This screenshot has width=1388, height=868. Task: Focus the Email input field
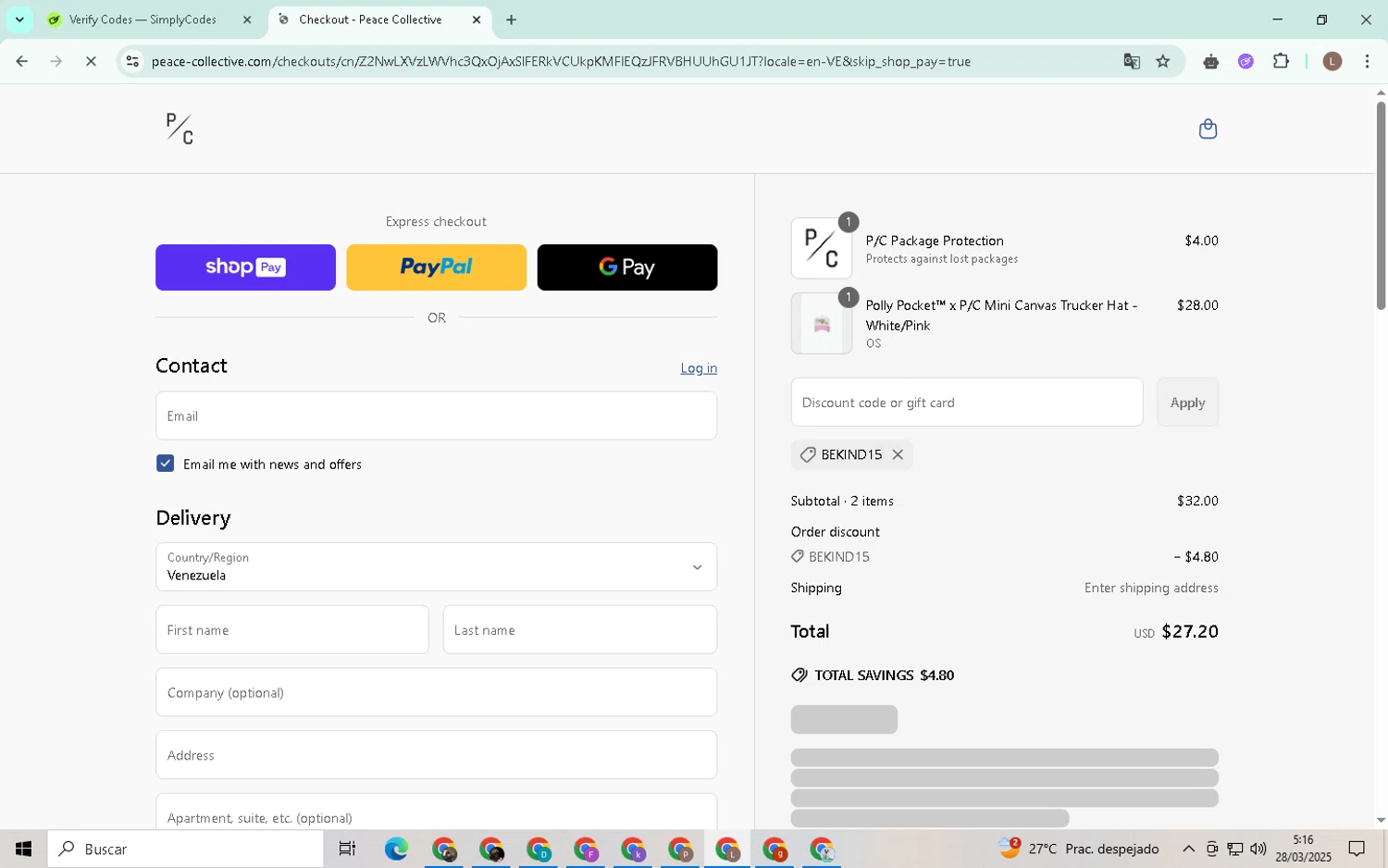(x=436, y=415)
